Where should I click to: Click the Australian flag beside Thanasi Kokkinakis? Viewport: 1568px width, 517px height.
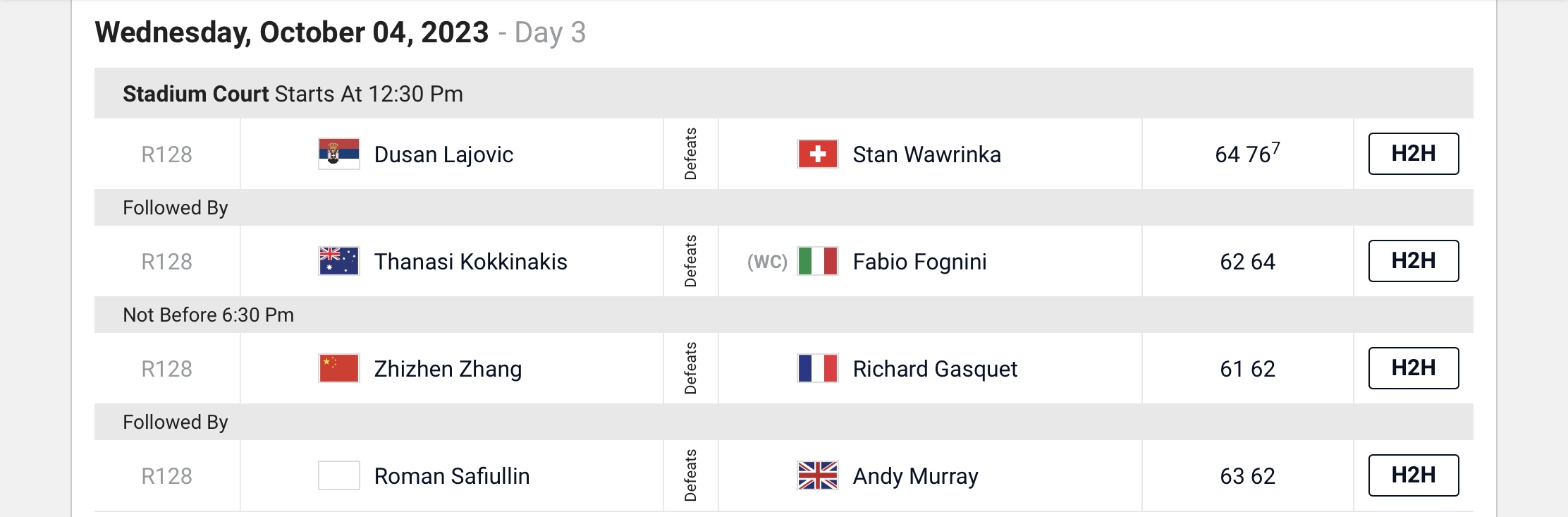pos(339,261)
